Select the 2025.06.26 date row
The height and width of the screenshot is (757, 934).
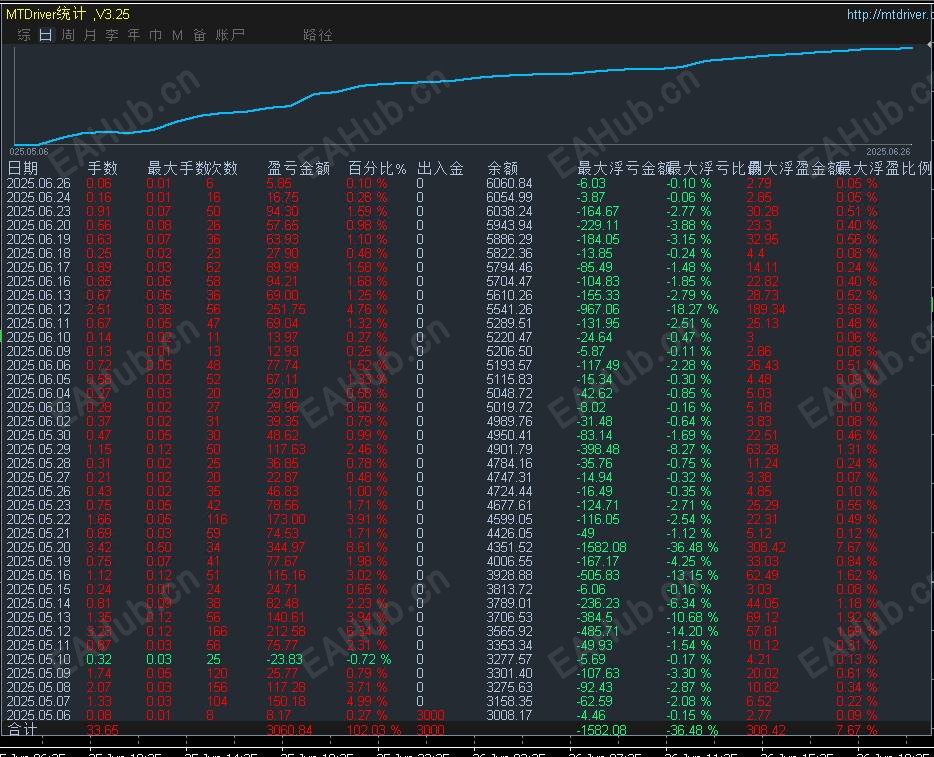(x=39, y=183)
